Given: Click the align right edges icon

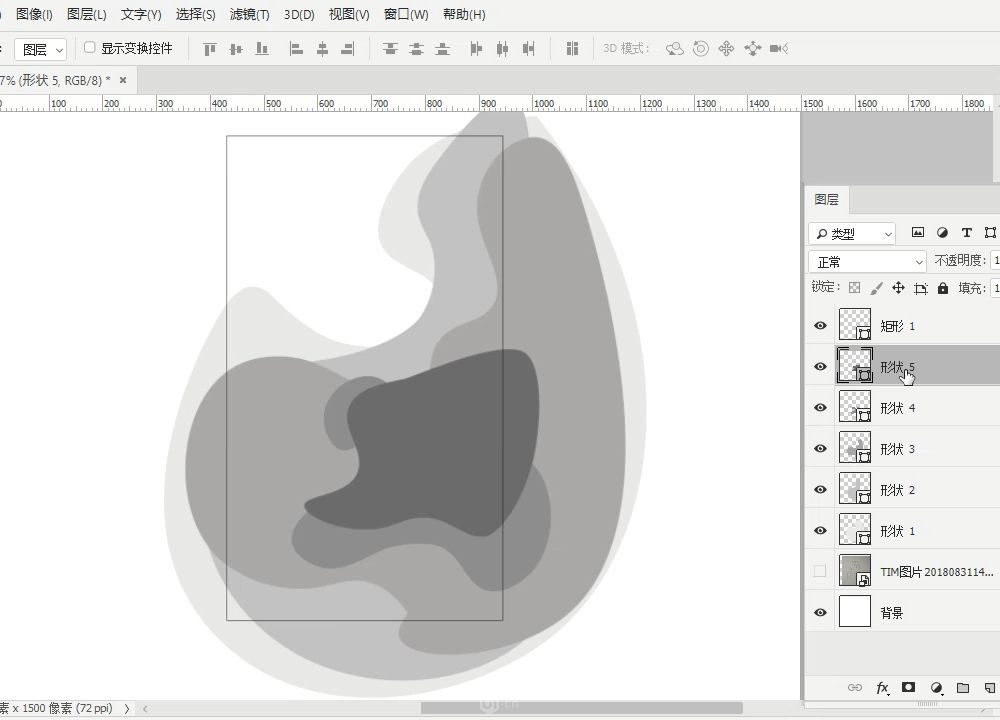Looking at the screenshot, I should pyautogui.click(x=348, y=48).
